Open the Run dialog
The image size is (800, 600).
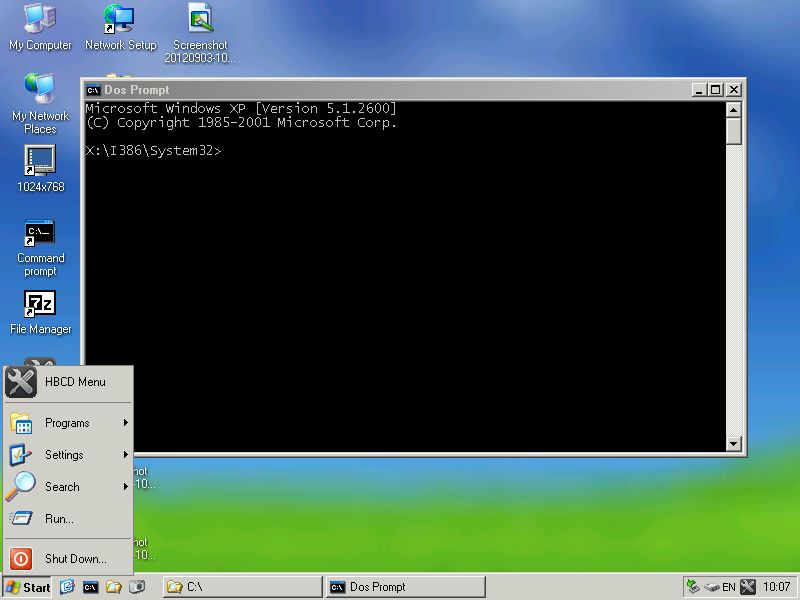(58, 519)
